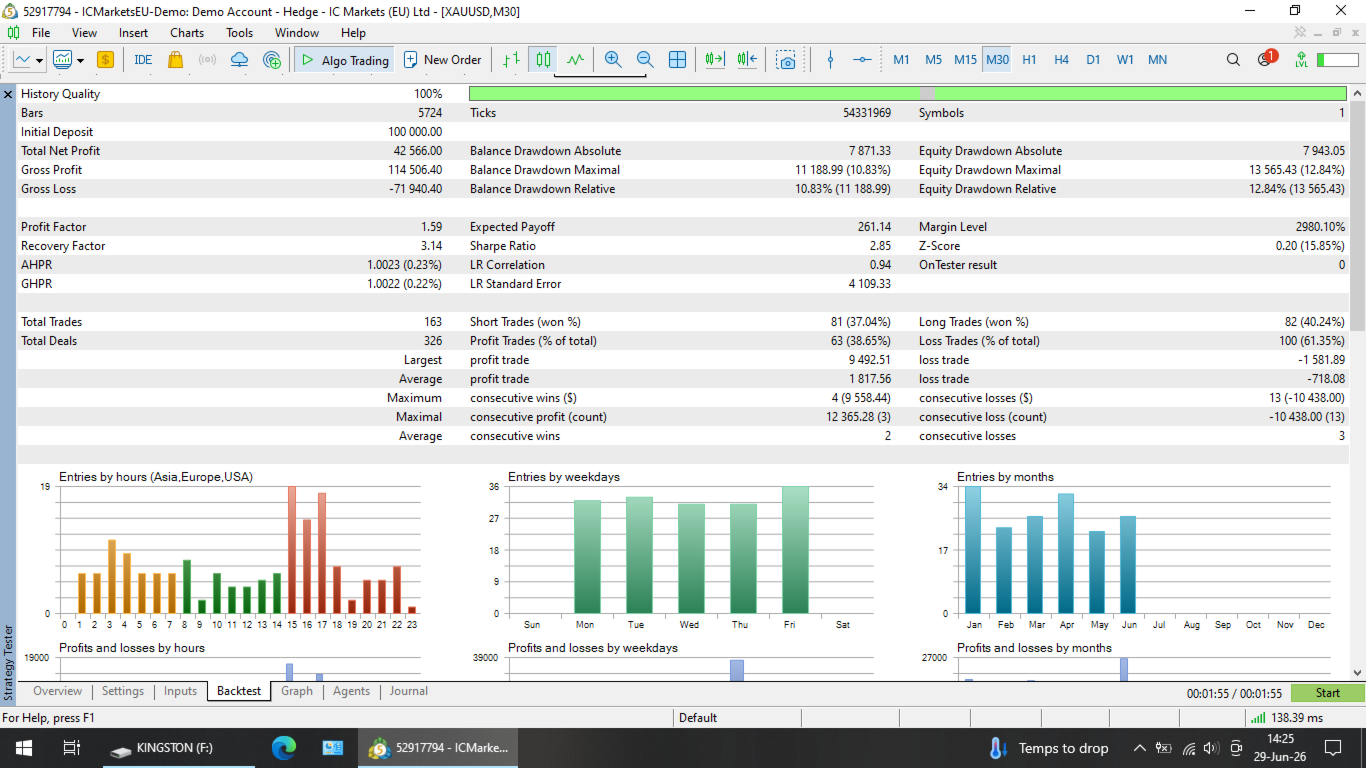Open Task View on the taskbar
The height and width of the screenshot is (768, 1366).
tap(71, 748)
